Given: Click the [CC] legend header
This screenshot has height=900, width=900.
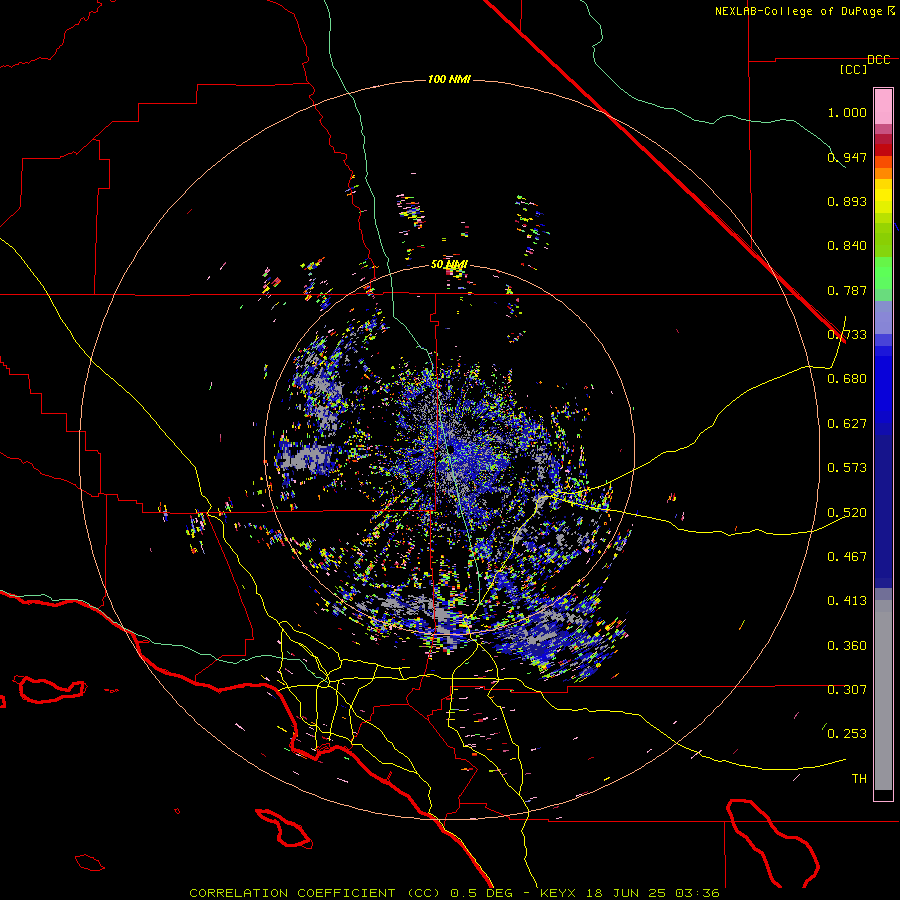Looking at the screenshot, I should [853, 69].
